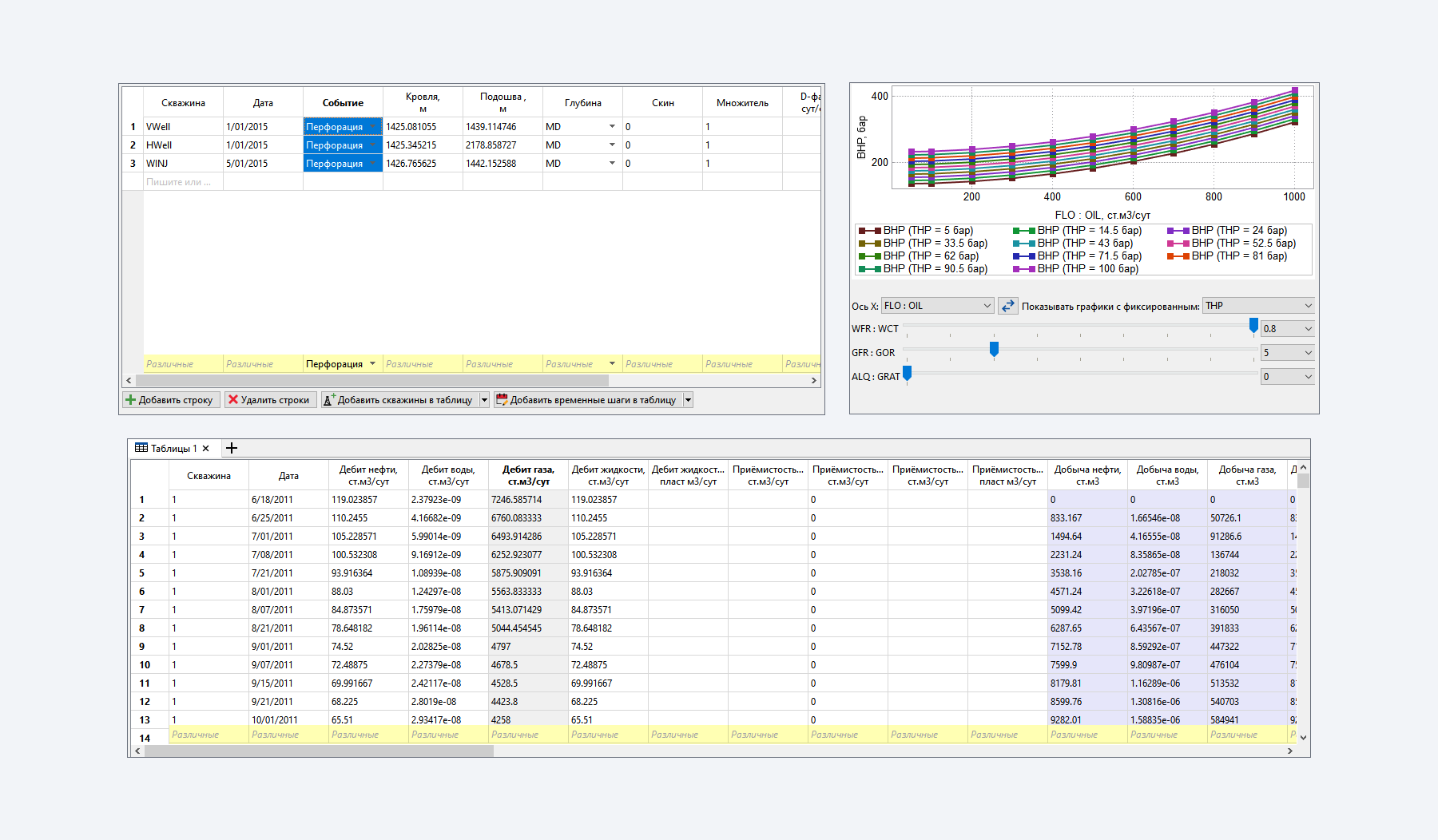The image size is (1438, 840).
Task: Click the Дебит нефти column header
Action: [368, 475]
